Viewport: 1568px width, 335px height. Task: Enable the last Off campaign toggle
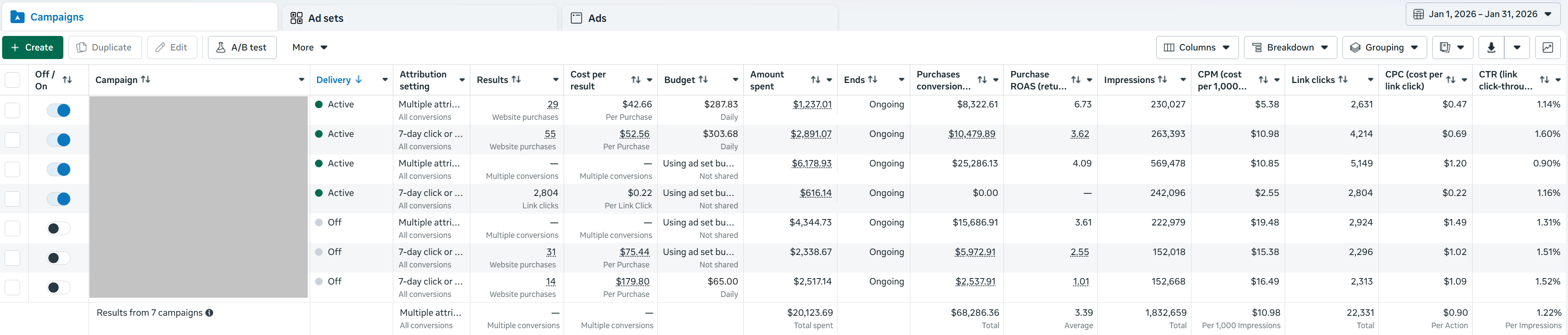[59, 288]
